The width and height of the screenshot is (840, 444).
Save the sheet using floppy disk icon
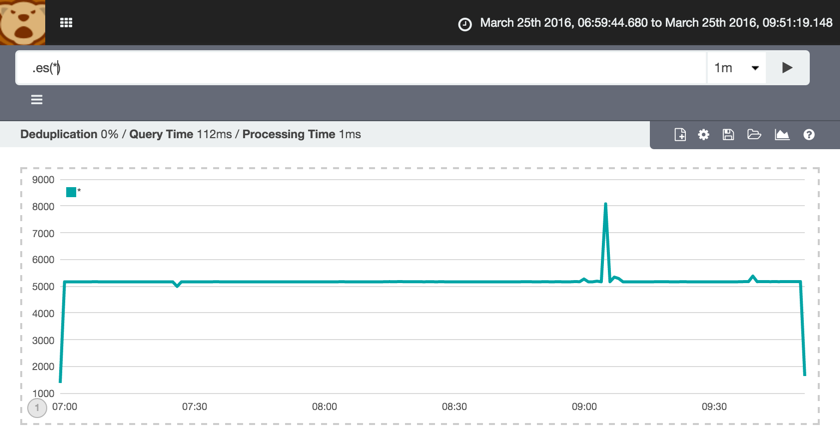(x=728, y=135)
